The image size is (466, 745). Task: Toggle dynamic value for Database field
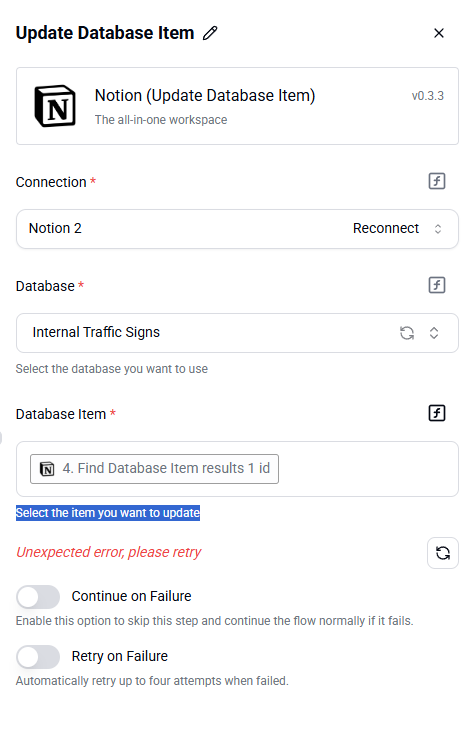pyautogui.click(x=437, y=285)
